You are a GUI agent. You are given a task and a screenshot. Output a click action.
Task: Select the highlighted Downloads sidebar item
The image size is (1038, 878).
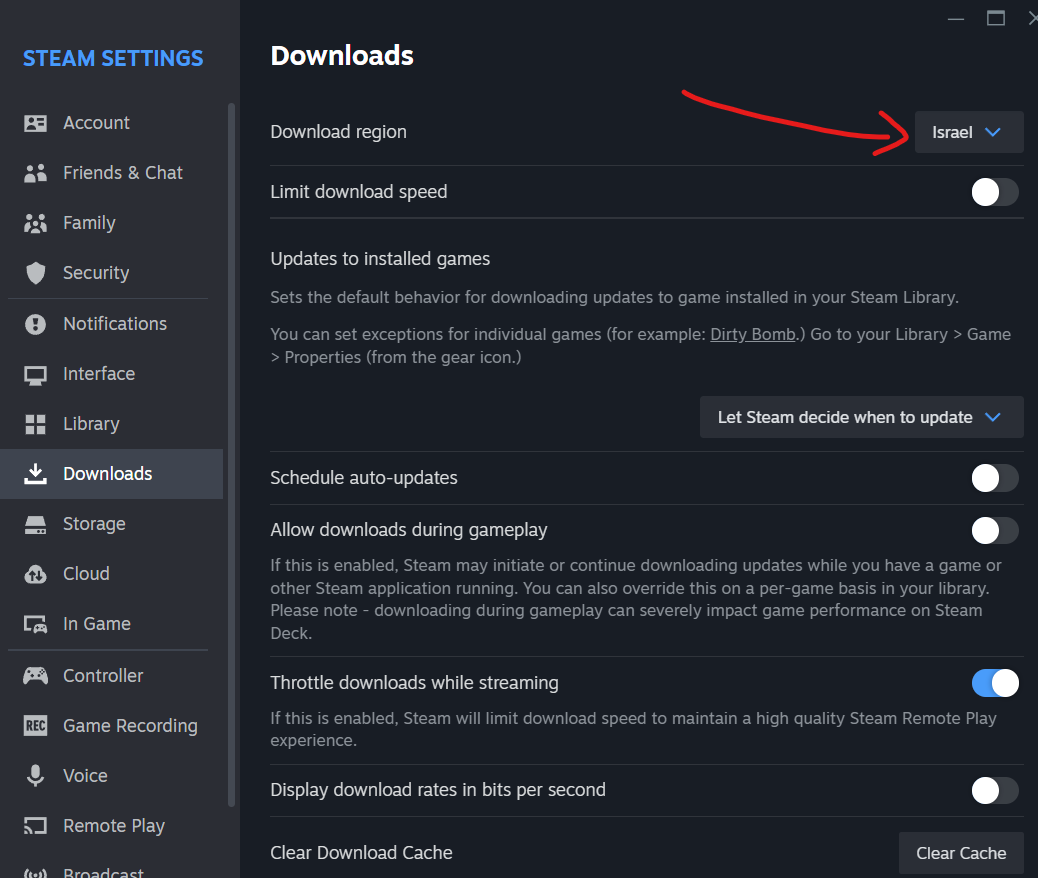point(111,474)
